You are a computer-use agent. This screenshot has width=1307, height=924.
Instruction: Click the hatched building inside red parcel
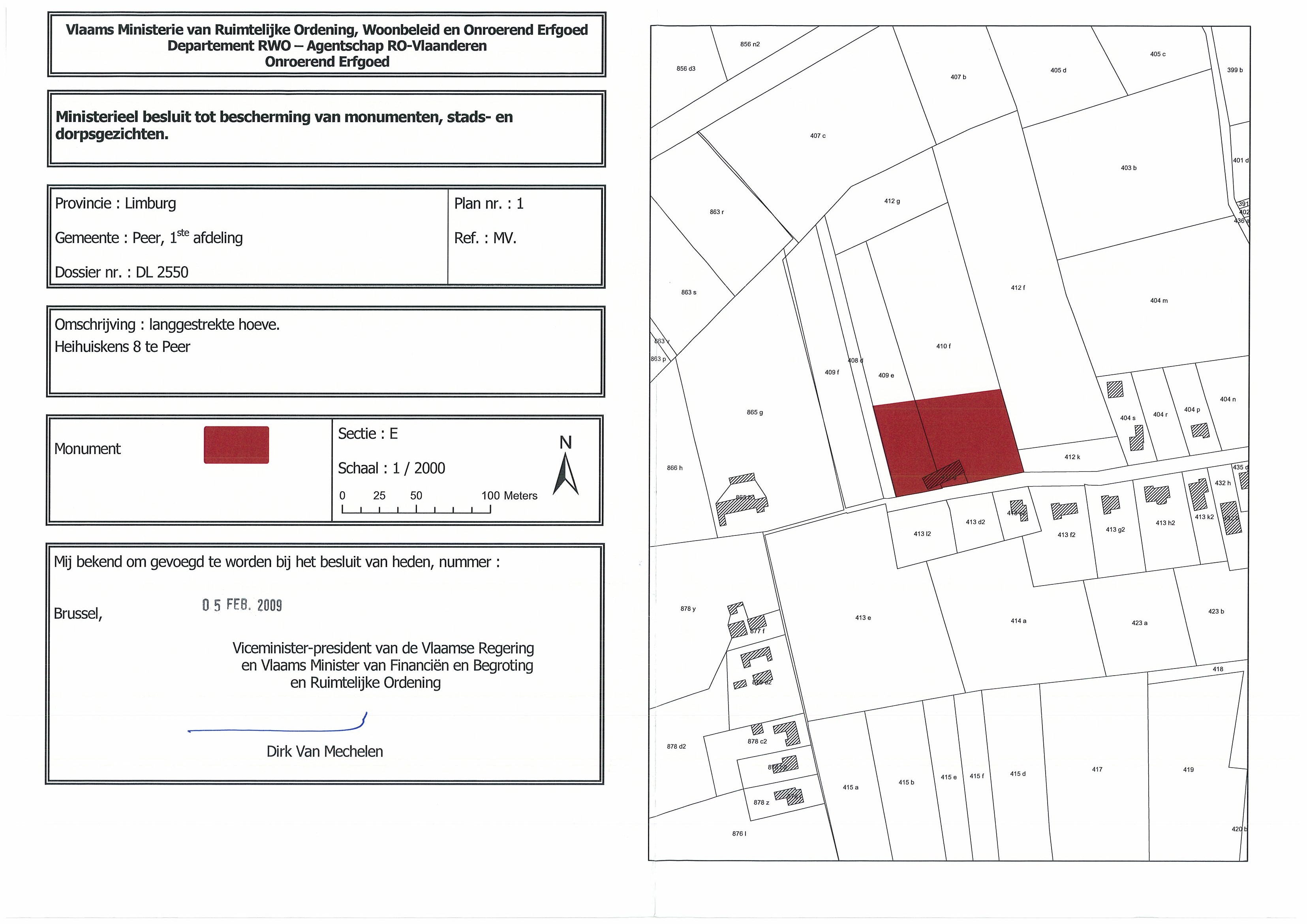pos(943,475)
